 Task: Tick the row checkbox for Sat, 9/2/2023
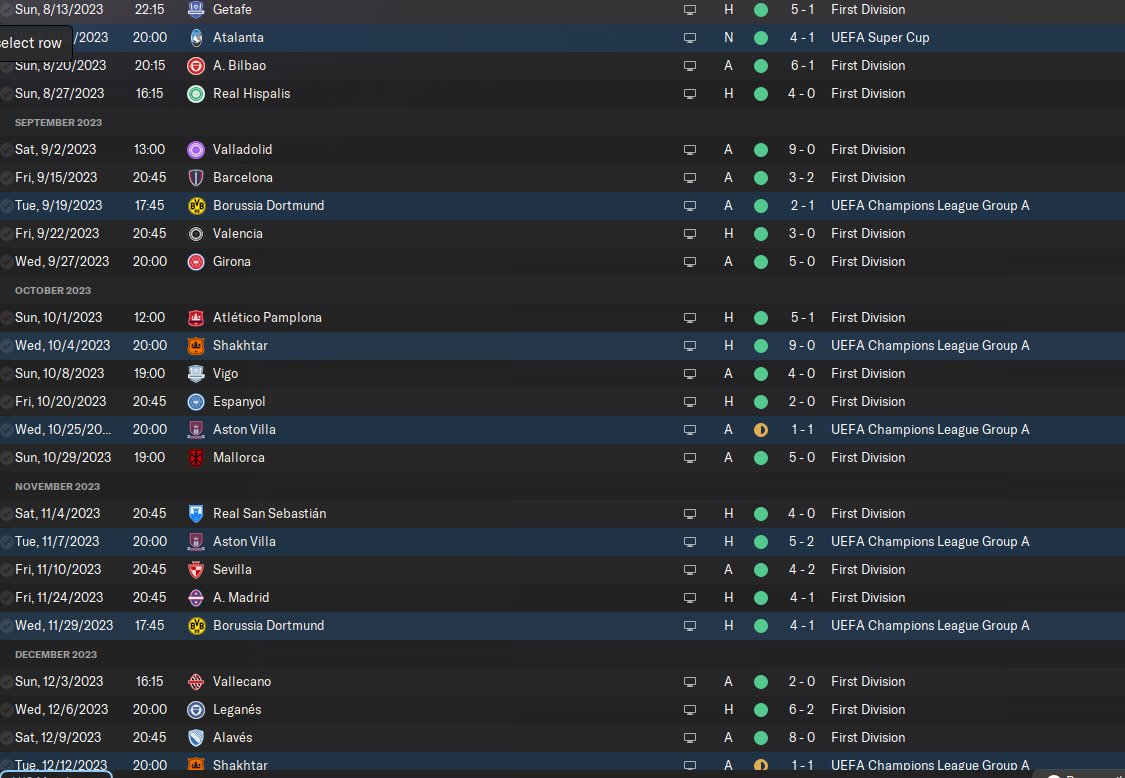point(6,150)
